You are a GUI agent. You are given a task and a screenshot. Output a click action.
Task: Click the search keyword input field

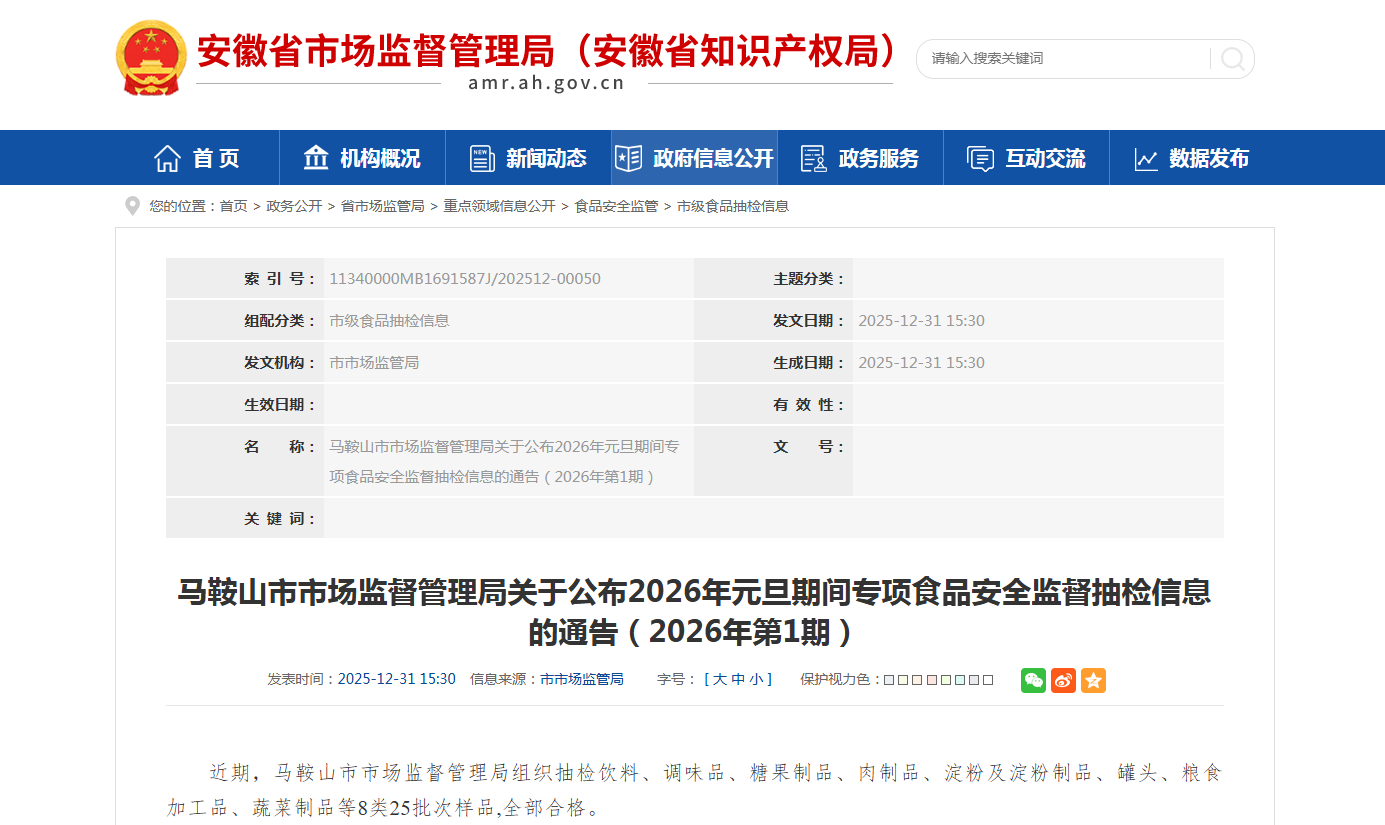coord(1060,59)
